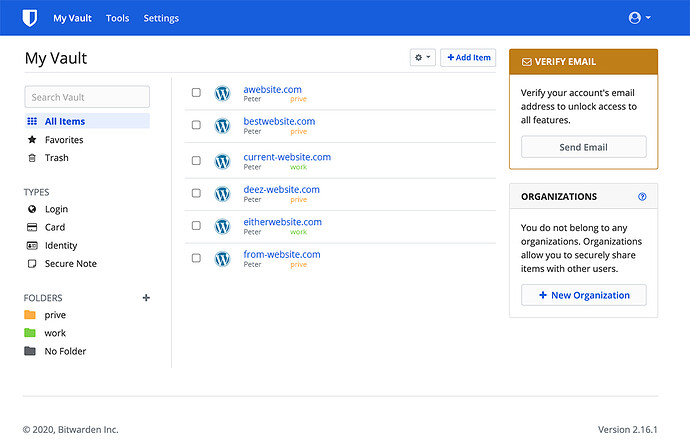Image resolution: width=690 pixels, height=445 pixels.
Task: Filter by Login type
Action: (56, 209)
